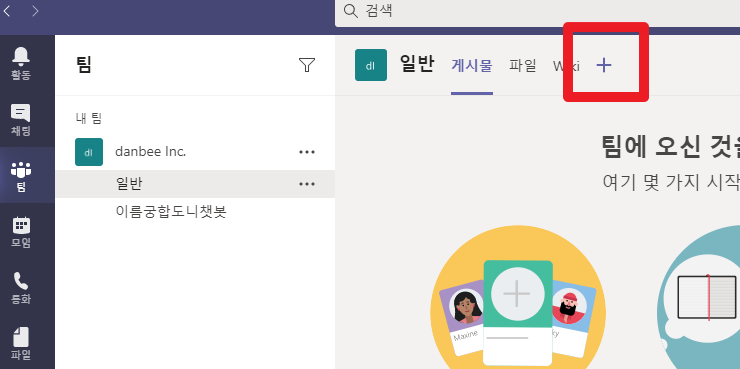
Task: Open more options for 일반 channel
Action: tap(307, 184)
